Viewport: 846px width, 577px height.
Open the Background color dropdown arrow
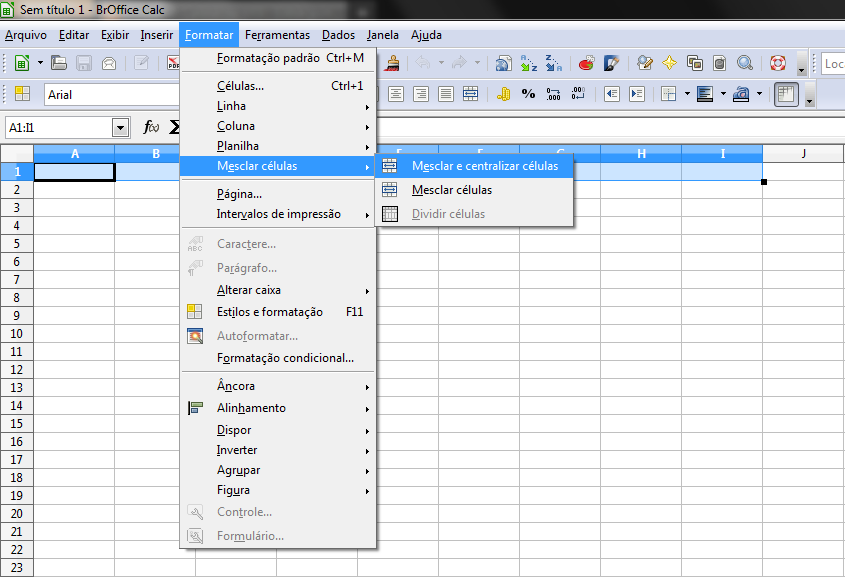coord(723,94)
